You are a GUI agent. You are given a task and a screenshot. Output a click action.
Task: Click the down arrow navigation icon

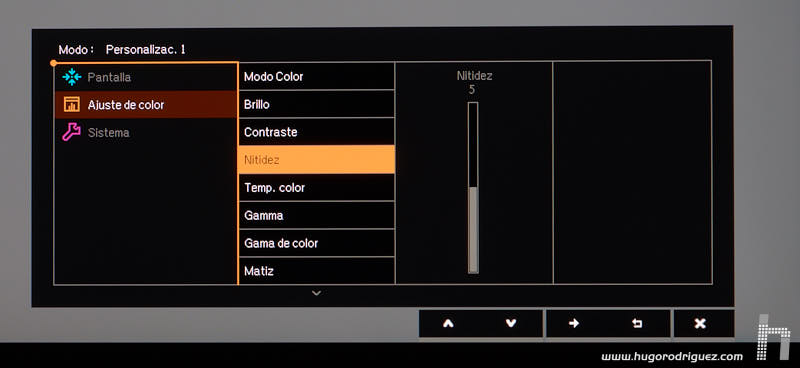511,323
